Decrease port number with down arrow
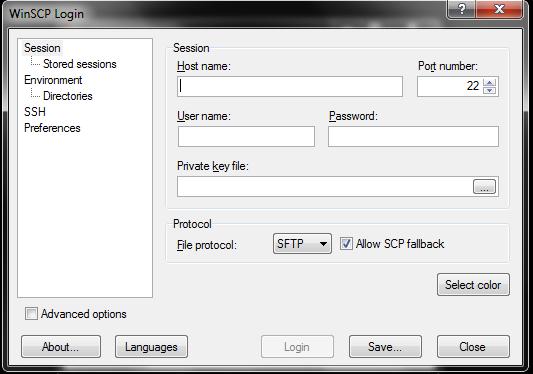The image size is (533, 374). [x=489, y=90]
